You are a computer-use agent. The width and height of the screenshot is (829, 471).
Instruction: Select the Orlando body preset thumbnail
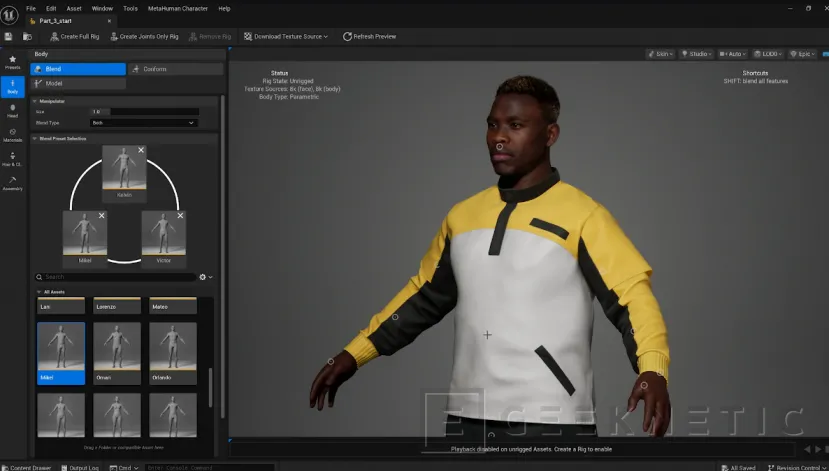coord(173,353)
